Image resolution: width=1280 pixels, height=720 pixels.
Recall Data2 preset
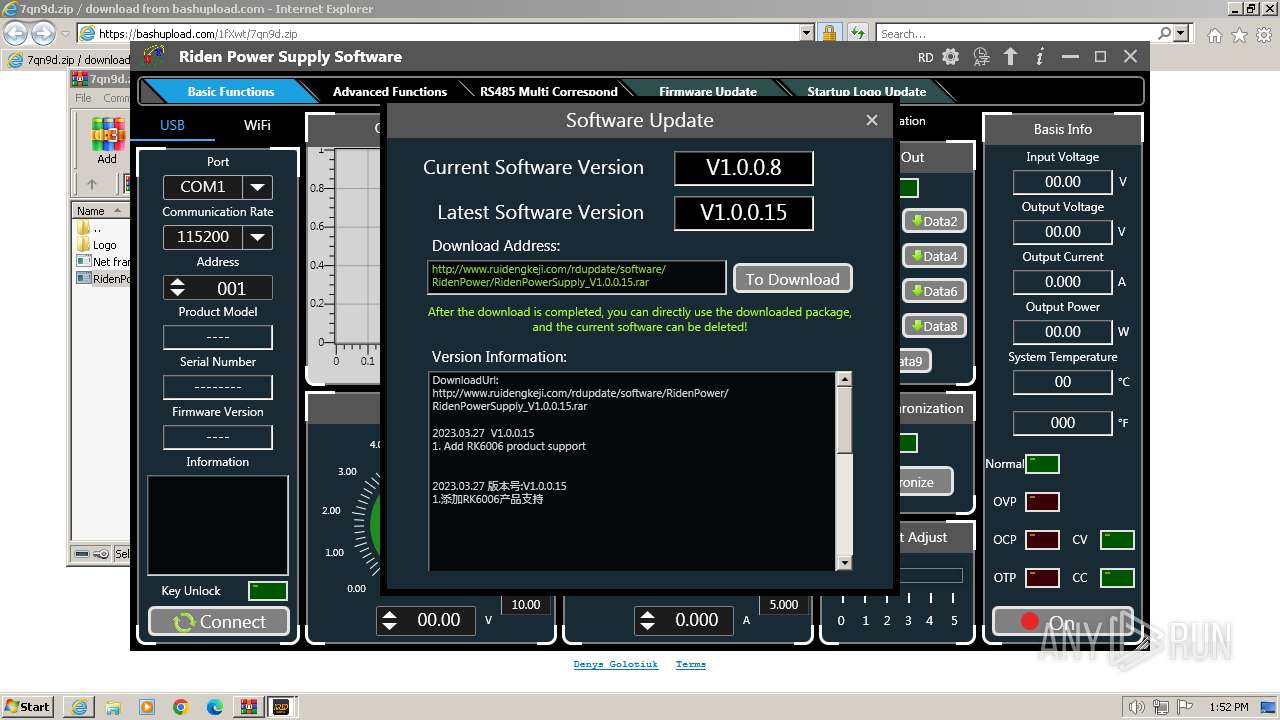(x=934, y=221)
